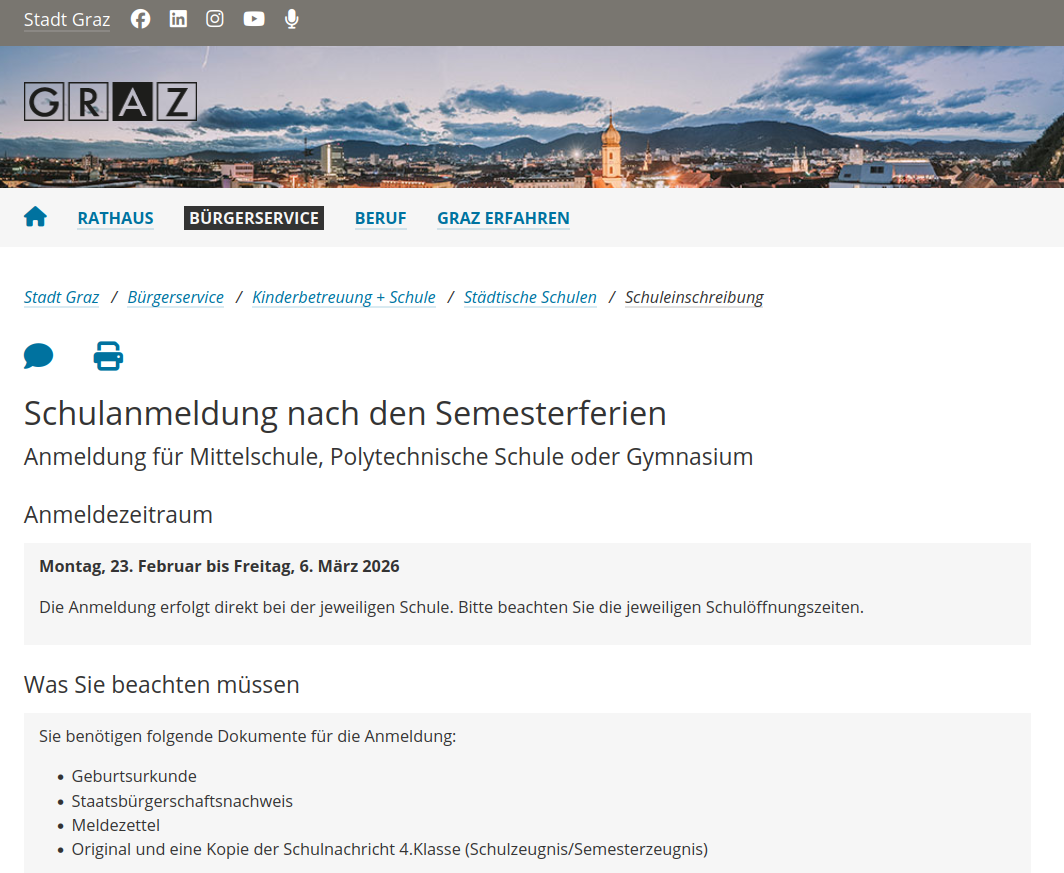Click the GRAZ logo on the banner
1064x873 pixels.
[110, 100]
